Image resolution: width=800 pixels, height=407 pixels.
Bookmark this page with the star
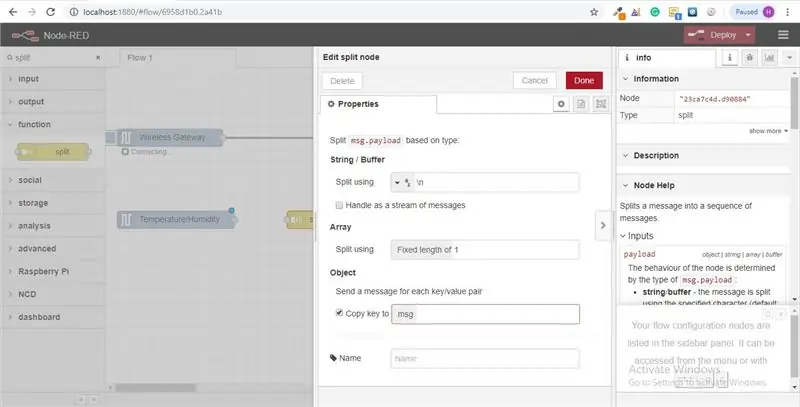594,12
